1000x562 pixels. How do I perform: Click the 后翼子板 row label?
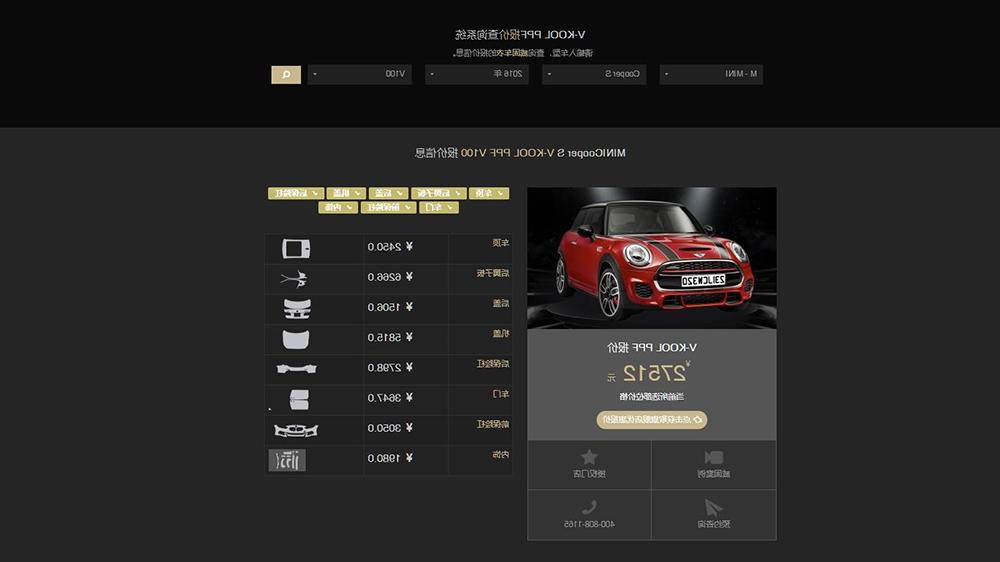[493, 273]
